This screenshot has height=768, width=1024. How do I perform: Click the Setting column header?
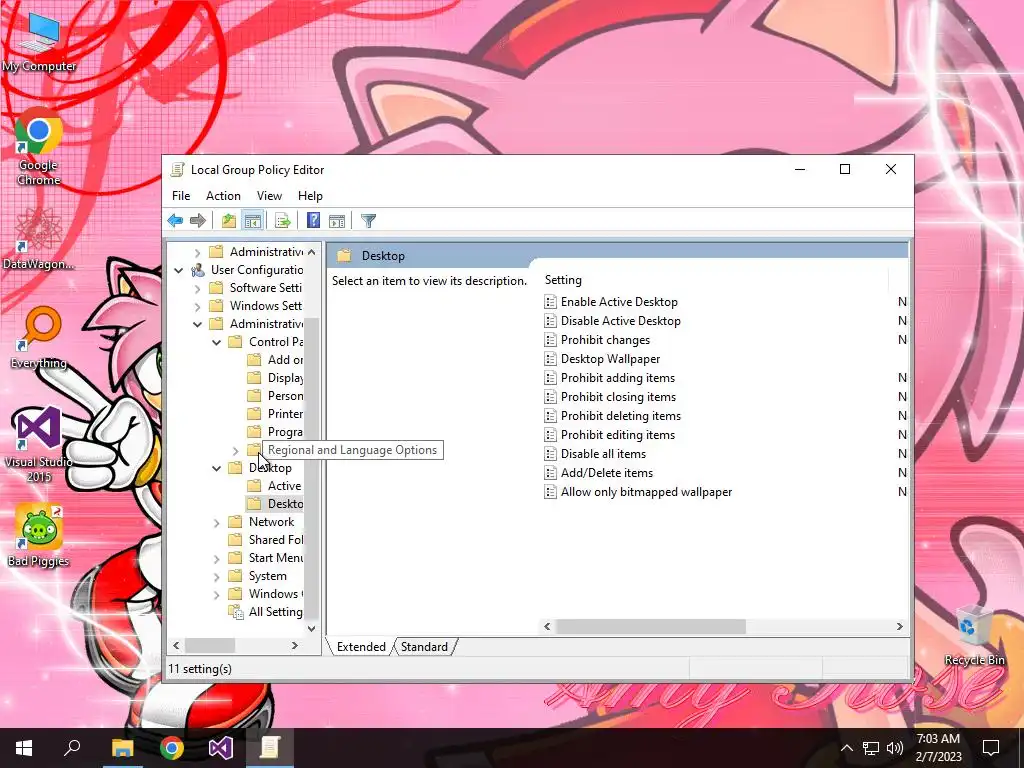click(715, 280)
